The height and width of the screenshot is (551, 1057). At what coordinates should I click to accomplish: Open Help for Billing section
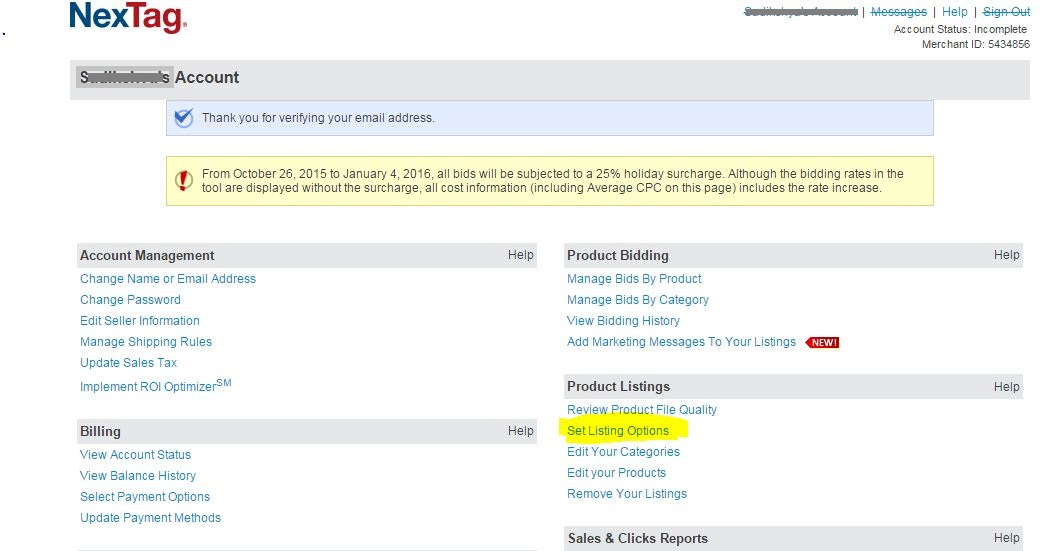[x=520, y=430]
